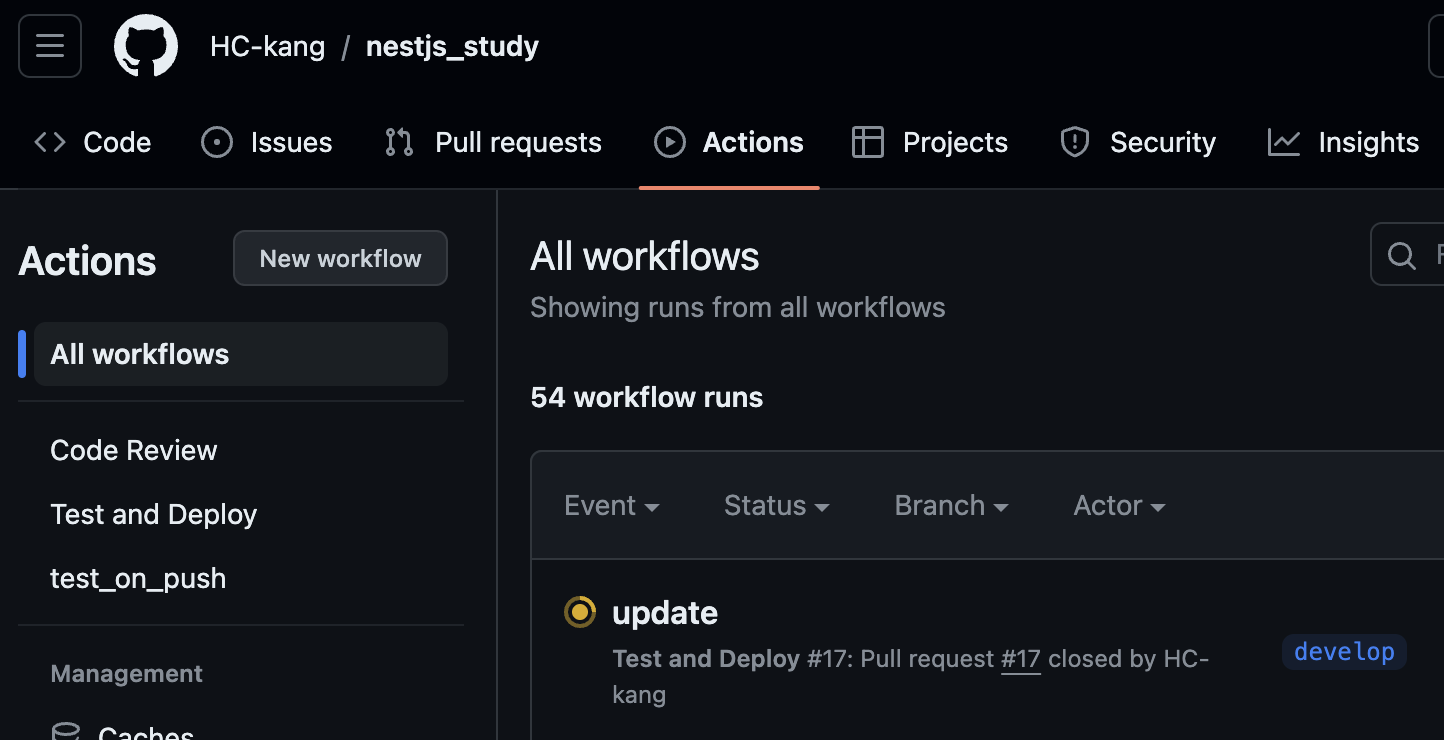1444x740 pixels.
Task: Open the Code Review workflow
Action: point(134,450)
